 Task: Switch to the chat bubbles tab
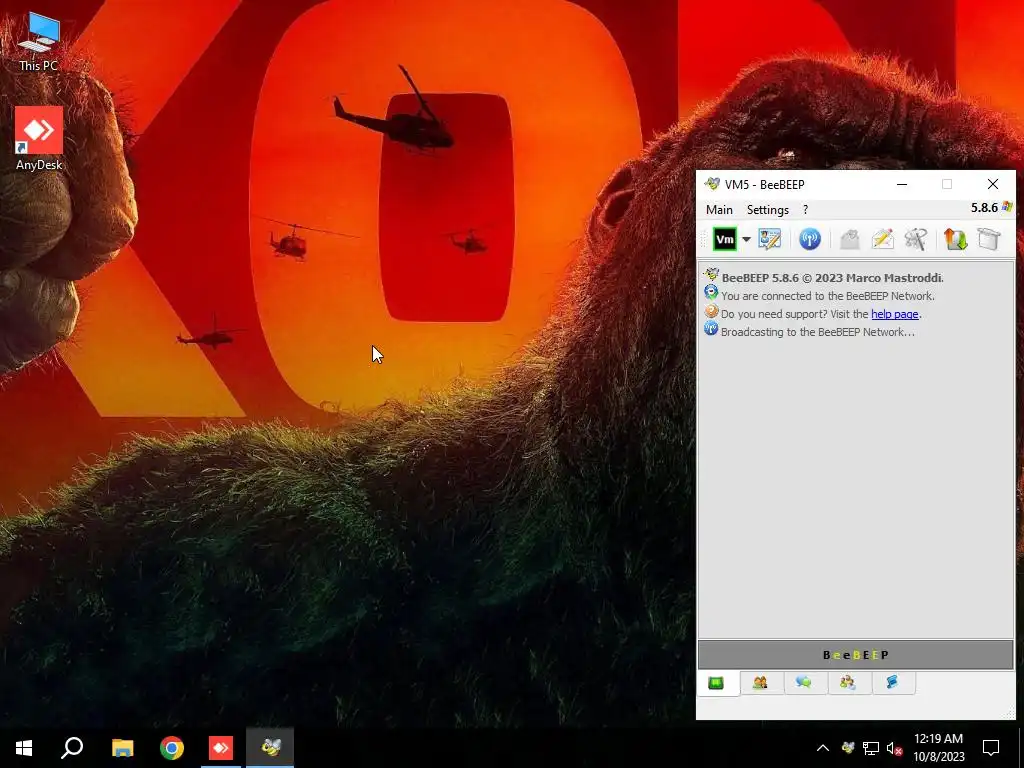[804, 683]
